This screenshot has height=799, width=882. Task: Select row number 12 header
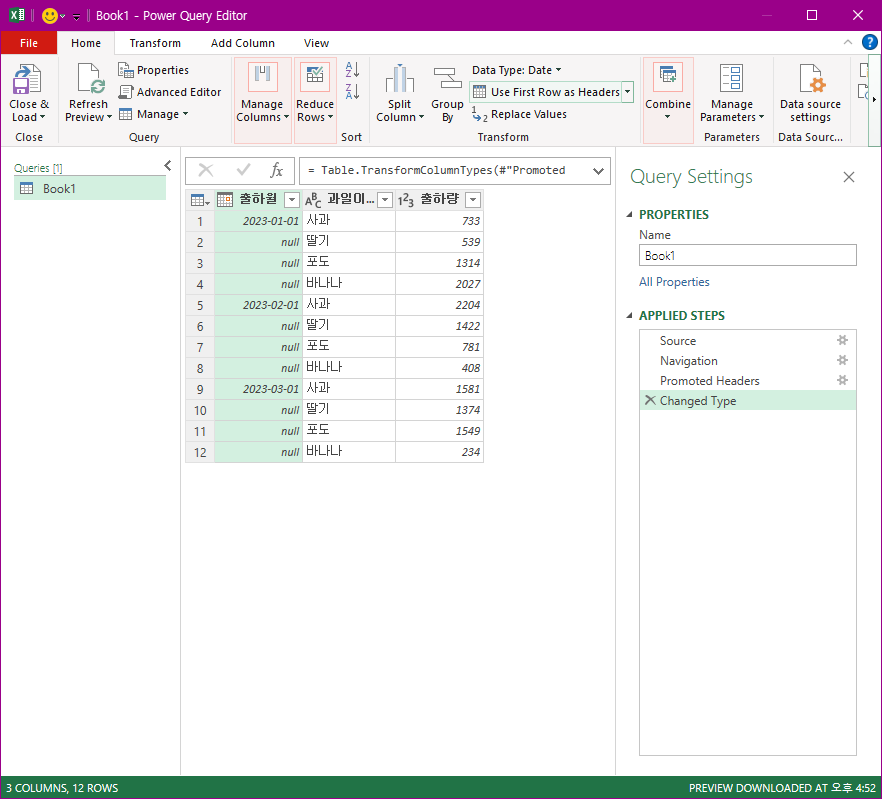click(200, 452)
